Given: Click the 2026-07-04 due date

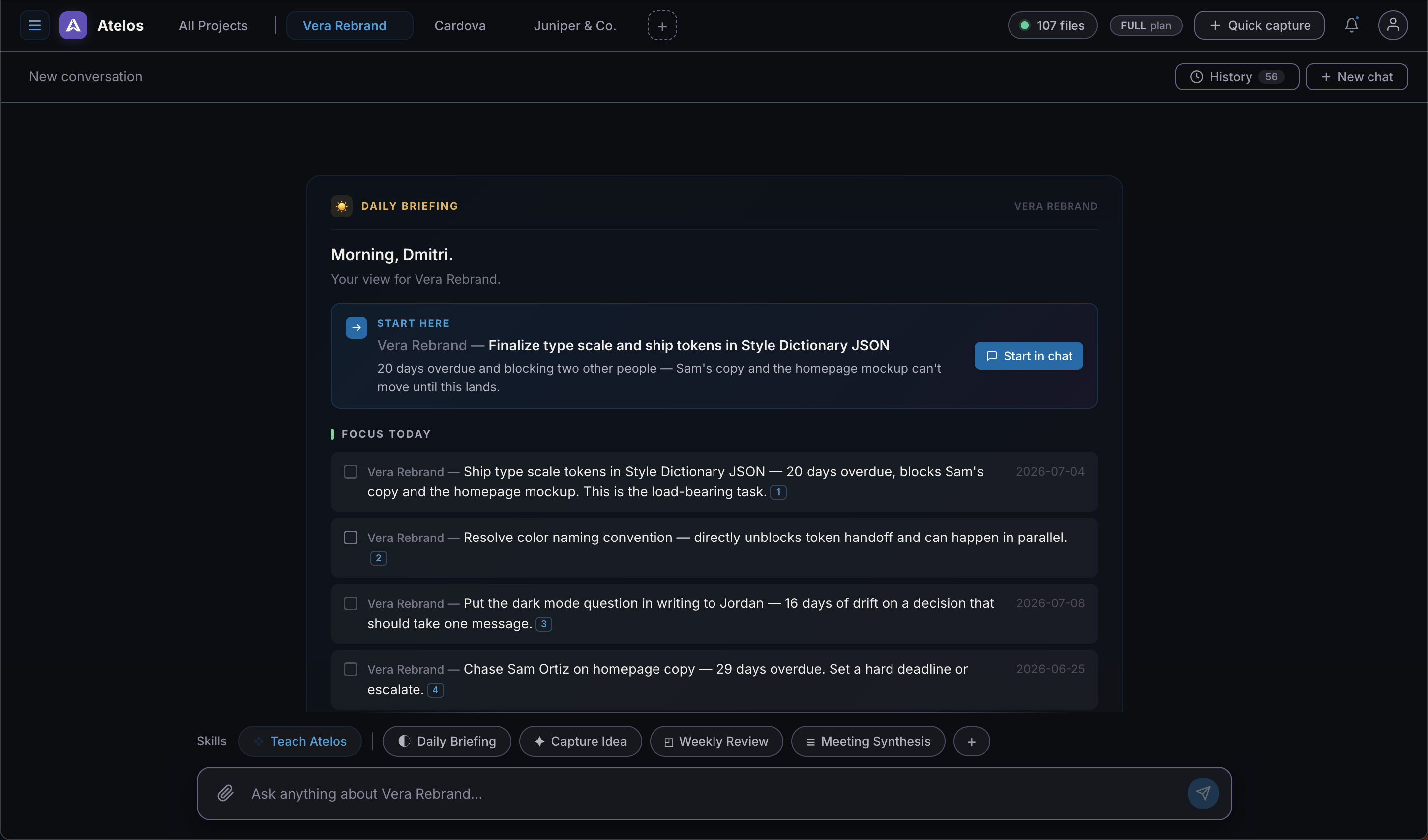Looking at the screenshot, I should 1050,472.
